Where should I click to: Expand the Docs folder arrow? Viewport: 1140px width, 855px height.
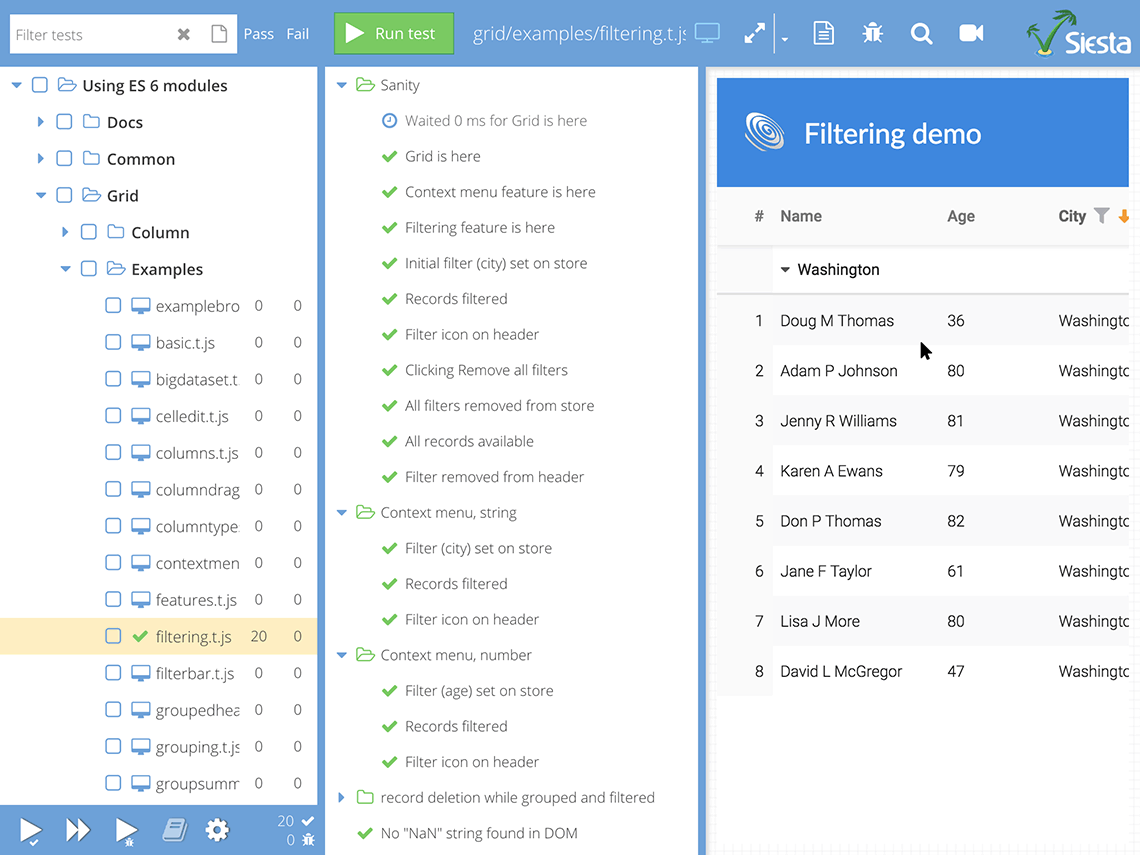point(41,122)
